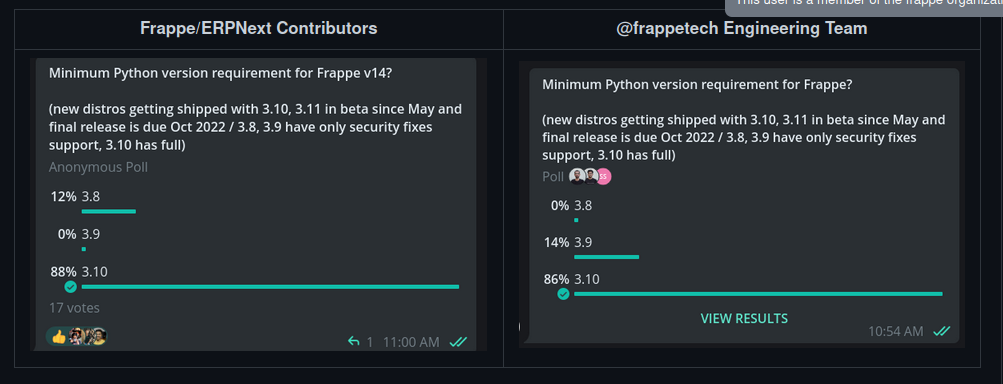
Task: Click the @frappetech Engineering Team column header
Action: [741, 28]
